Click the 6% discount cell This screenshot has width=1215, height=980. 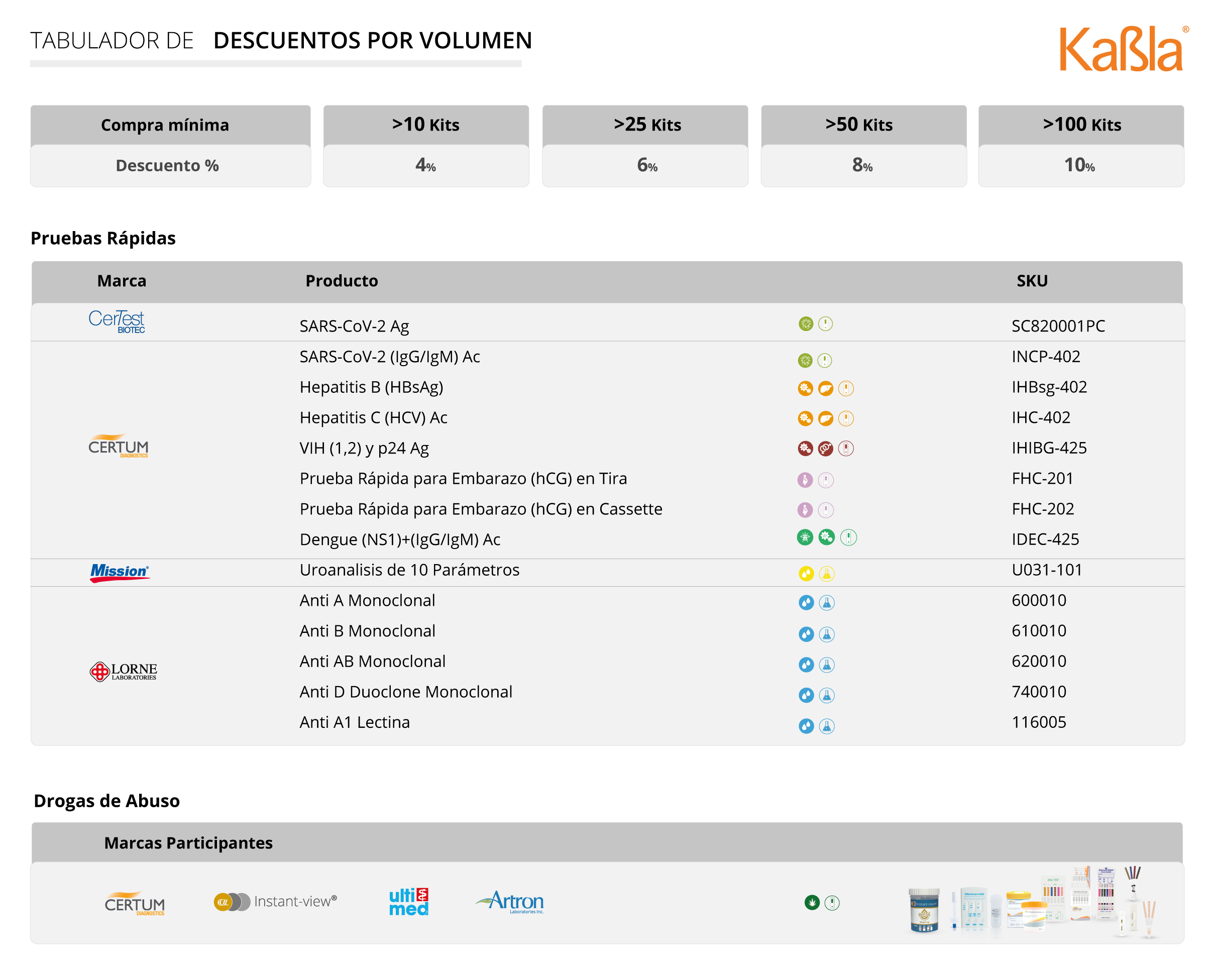645,165
